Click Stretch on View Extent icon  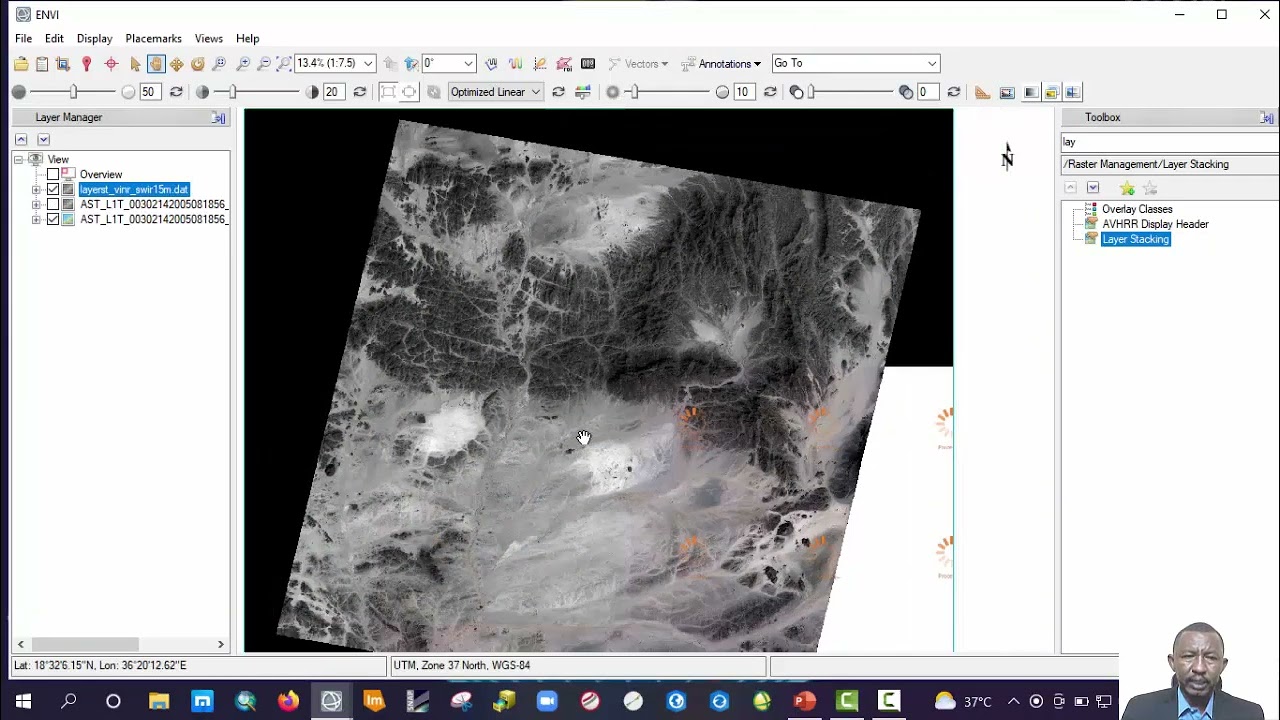click(409, 92)
